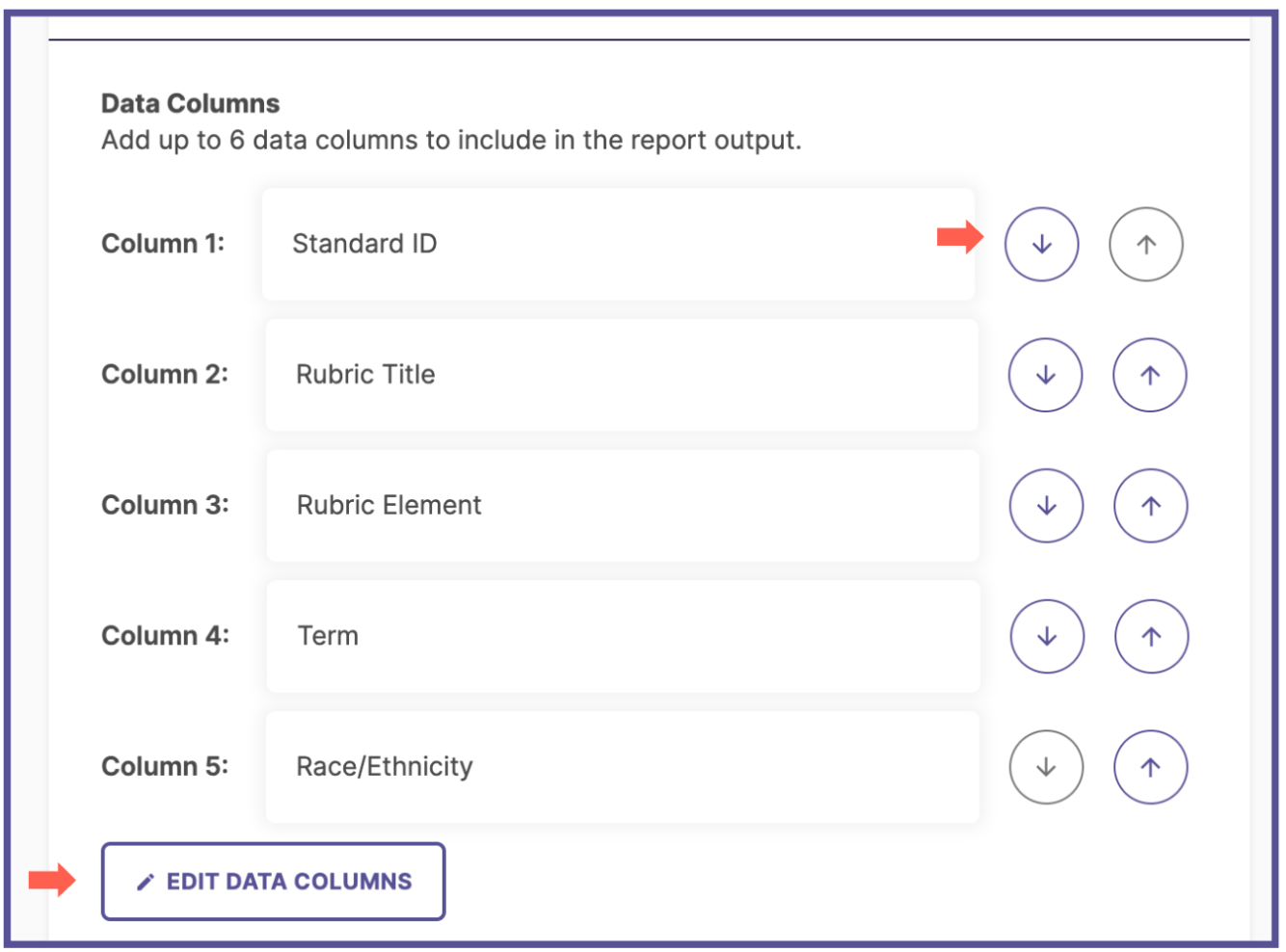The height and width of the screenshot is (952, 1286).
Task: Move Term column up
Action: [1151, 636]
